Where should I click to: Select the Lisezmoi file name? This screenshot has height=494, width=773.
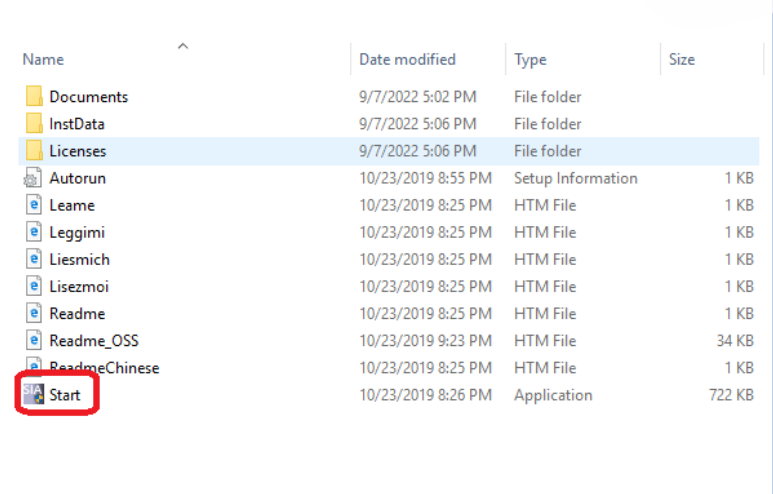click(79, 286)
